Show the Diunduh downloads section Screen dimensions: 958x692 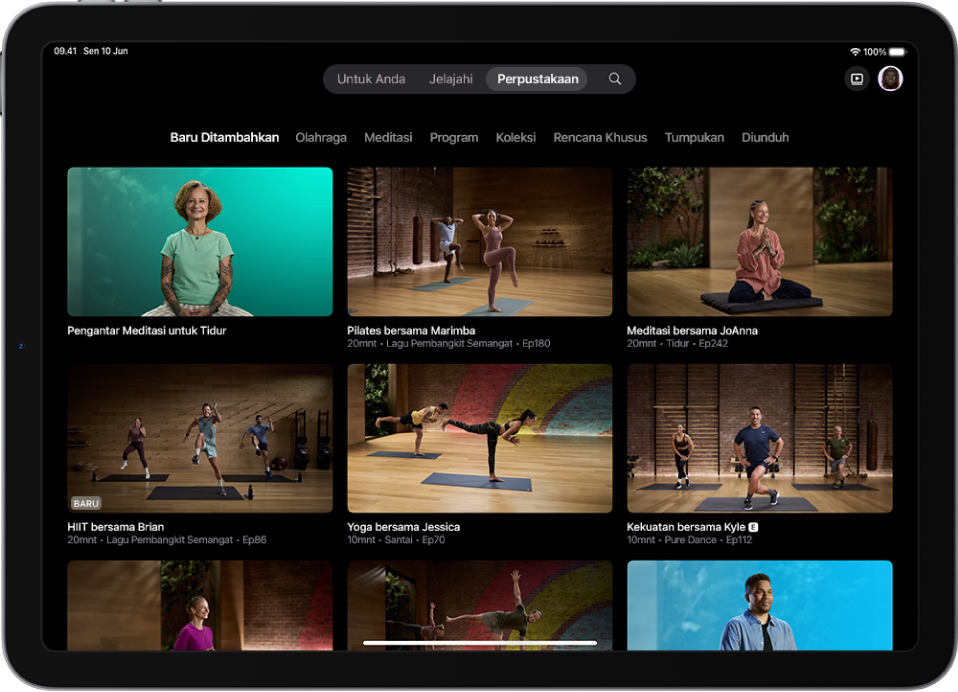(765, 137)
